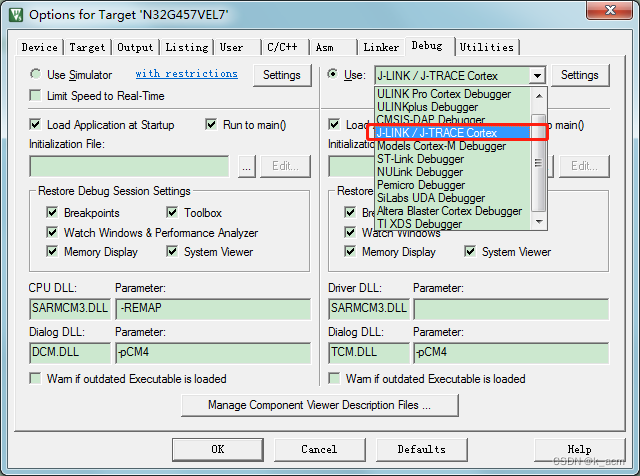This screenshot has height=476, width=640.
Task: Click the Driver DLL SARMCM3.DLL field
Action: click(369, 308)
